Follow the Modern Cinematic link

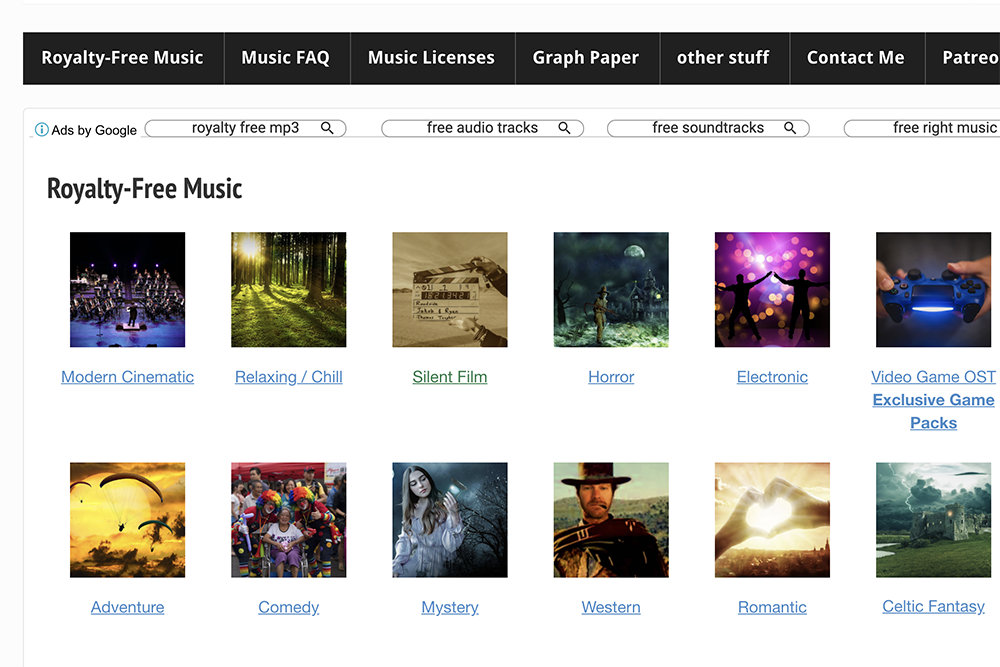(x=128, y=377)
